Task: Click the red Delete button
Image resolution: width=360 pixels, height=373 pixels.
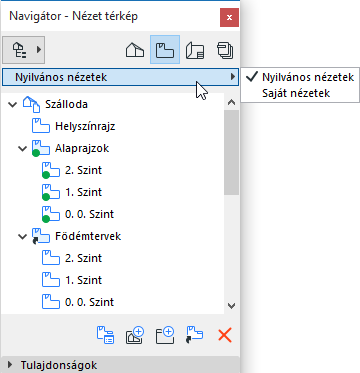Action: click(225, 335)
